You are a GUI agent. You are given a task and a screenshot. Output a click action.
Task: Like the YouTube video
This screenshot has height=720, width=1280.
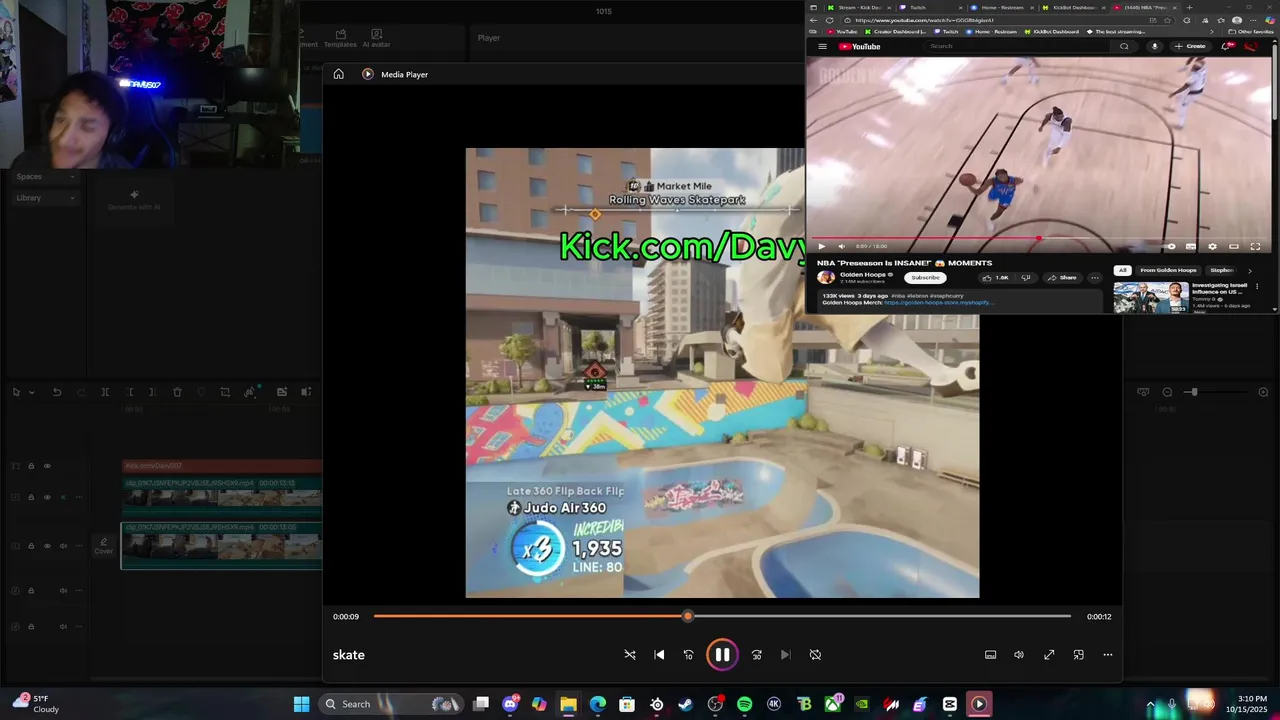[996, 277]
